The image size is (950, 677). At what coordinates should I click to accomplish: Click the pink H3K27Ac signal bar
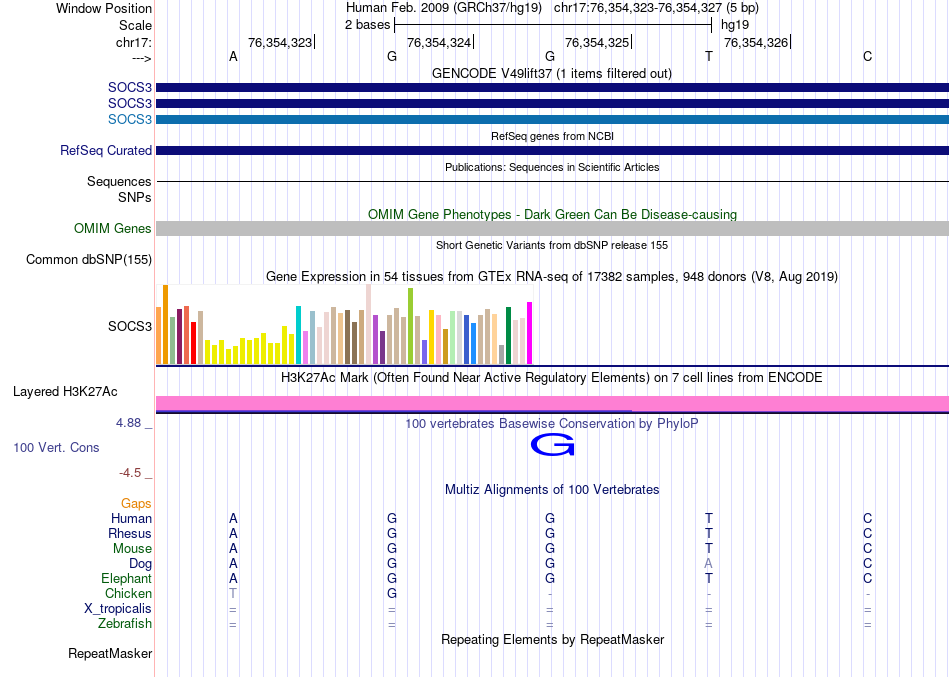[x=552, y=404]
